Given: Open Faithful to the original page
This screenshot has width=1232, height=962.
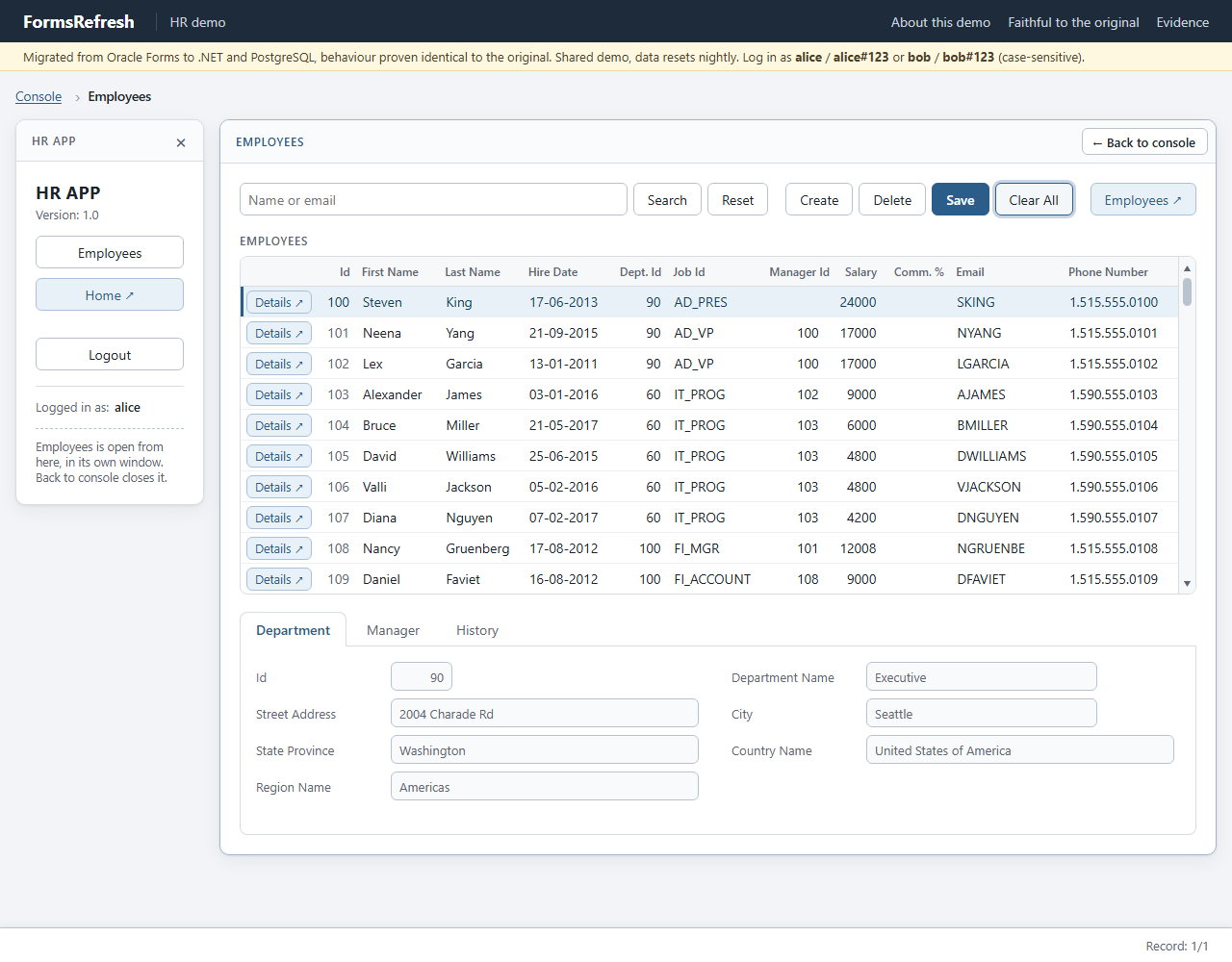Looking at the screenshot, I should click(x=1073, y=22).
